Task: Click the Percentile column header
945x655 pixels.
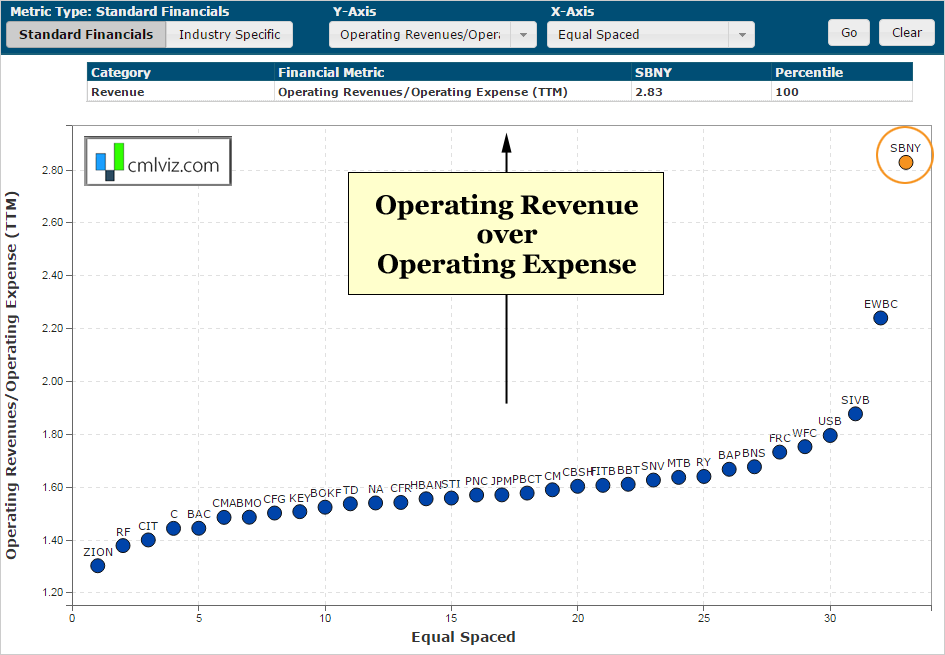Action: 842,72
